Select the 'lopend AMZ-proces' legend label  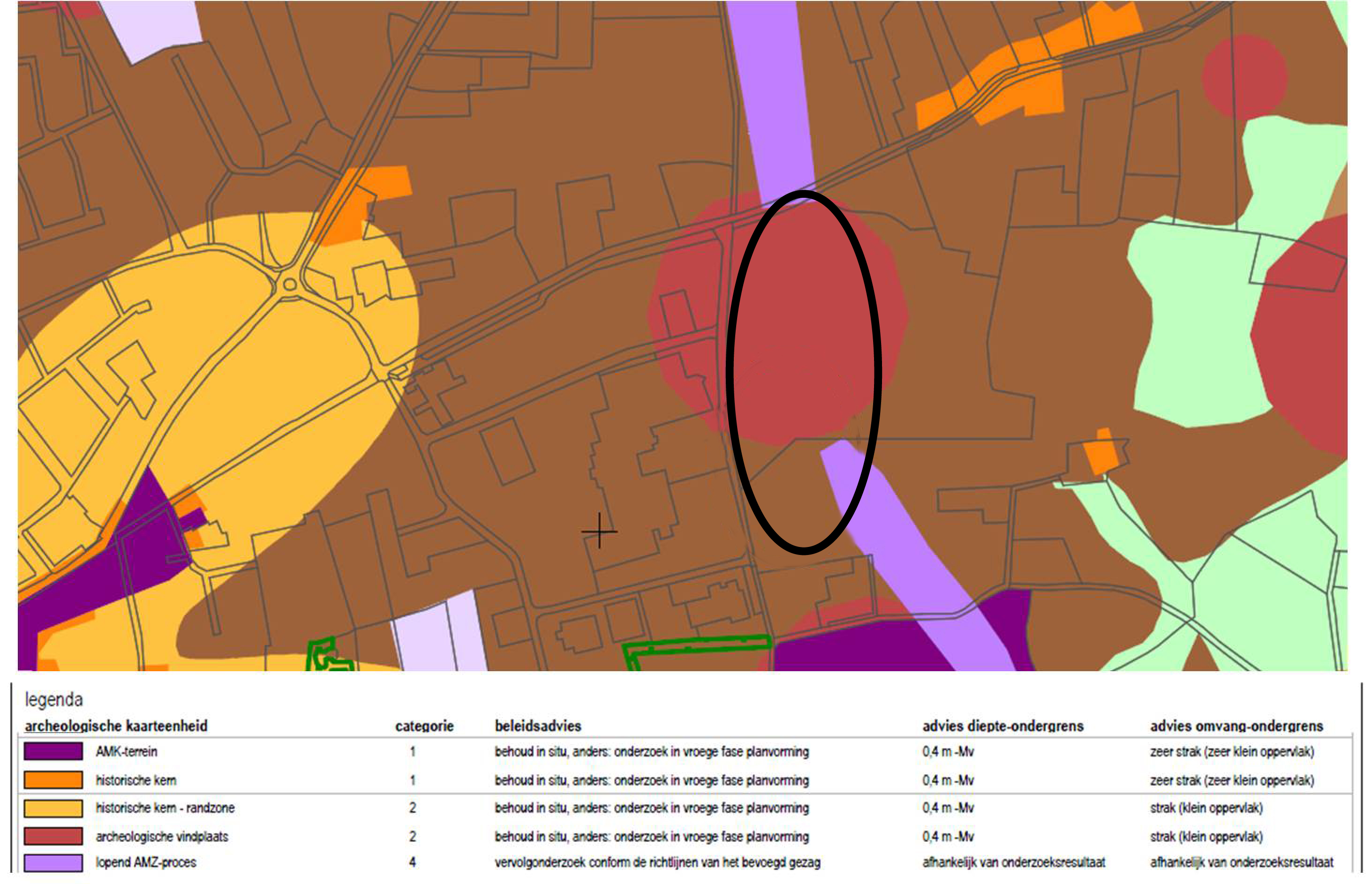click(146, 862)
